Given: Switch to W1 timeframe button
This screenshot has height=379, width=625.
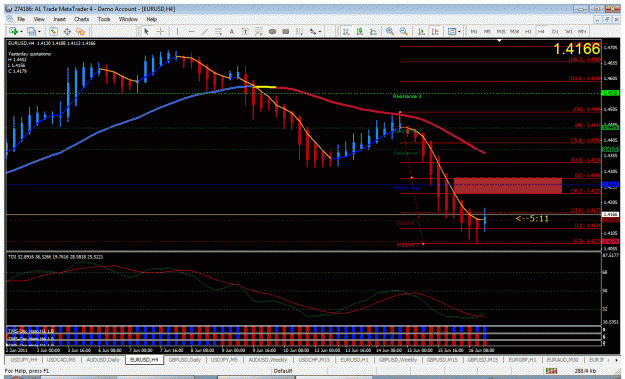Looking at the screenshot, I should [568, 31].
